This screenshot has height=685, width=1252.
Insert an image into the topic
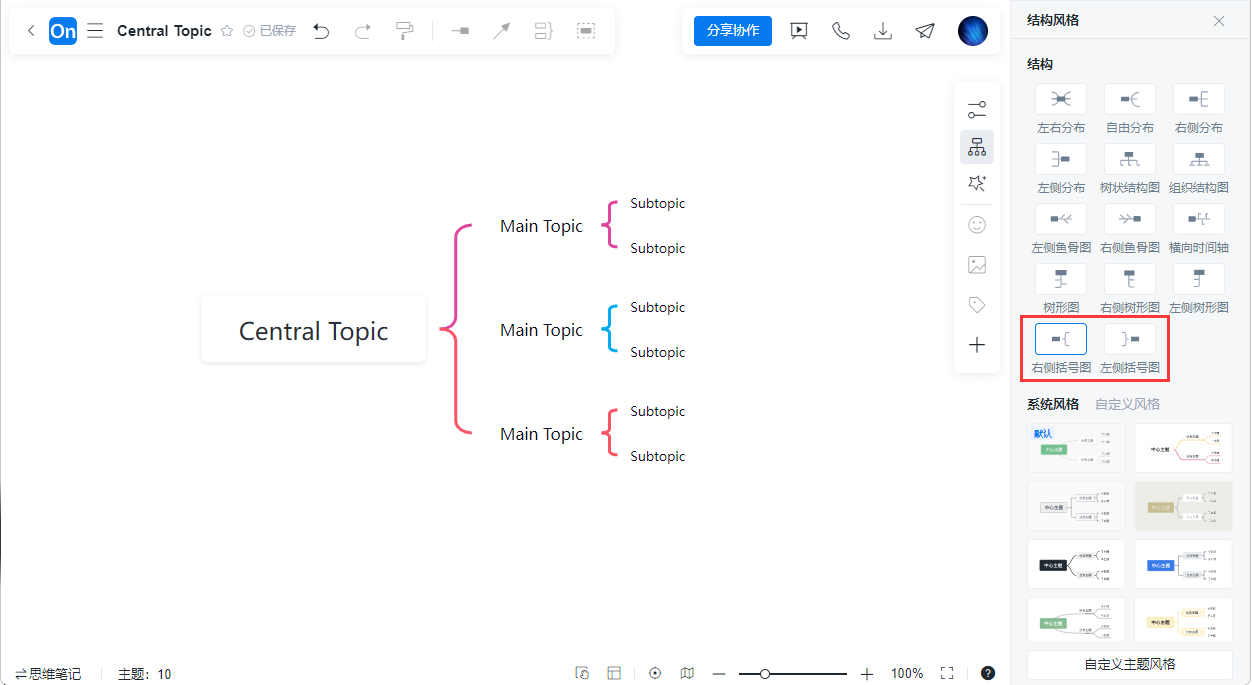point(977,265)
